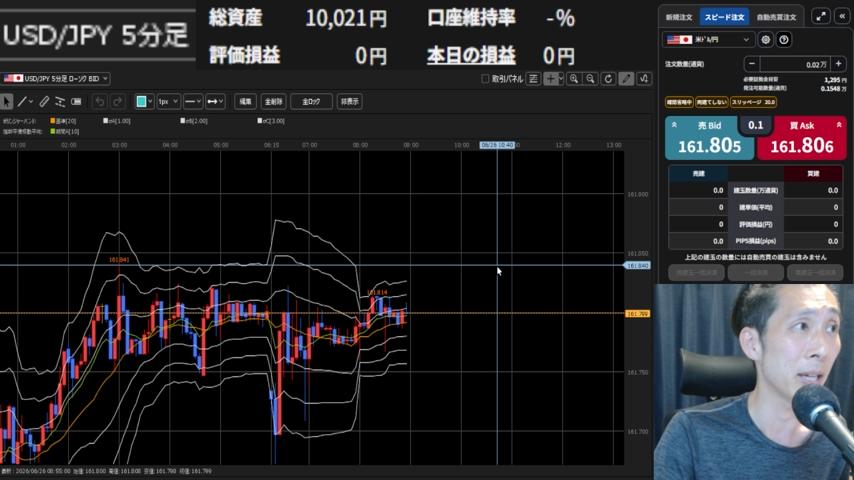Click the slippage 20.0 setting badge
854x480 pixels.
pos(753,102)
